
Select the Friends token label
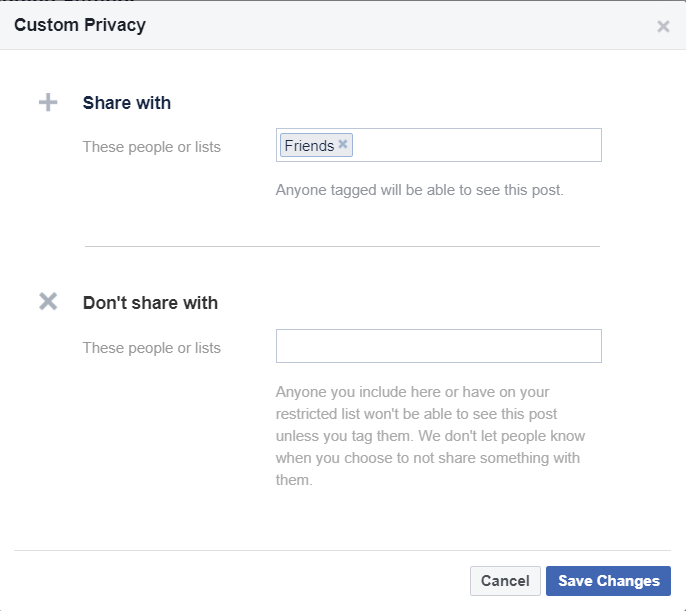pos(309,146)
